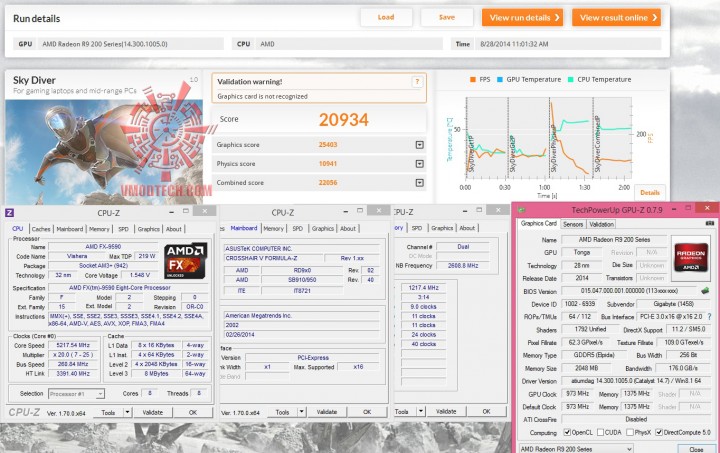Open AMD Radeon R9 200 Series GPU dropdown
The height and width of the screenshot is (453, 720).
576,448
